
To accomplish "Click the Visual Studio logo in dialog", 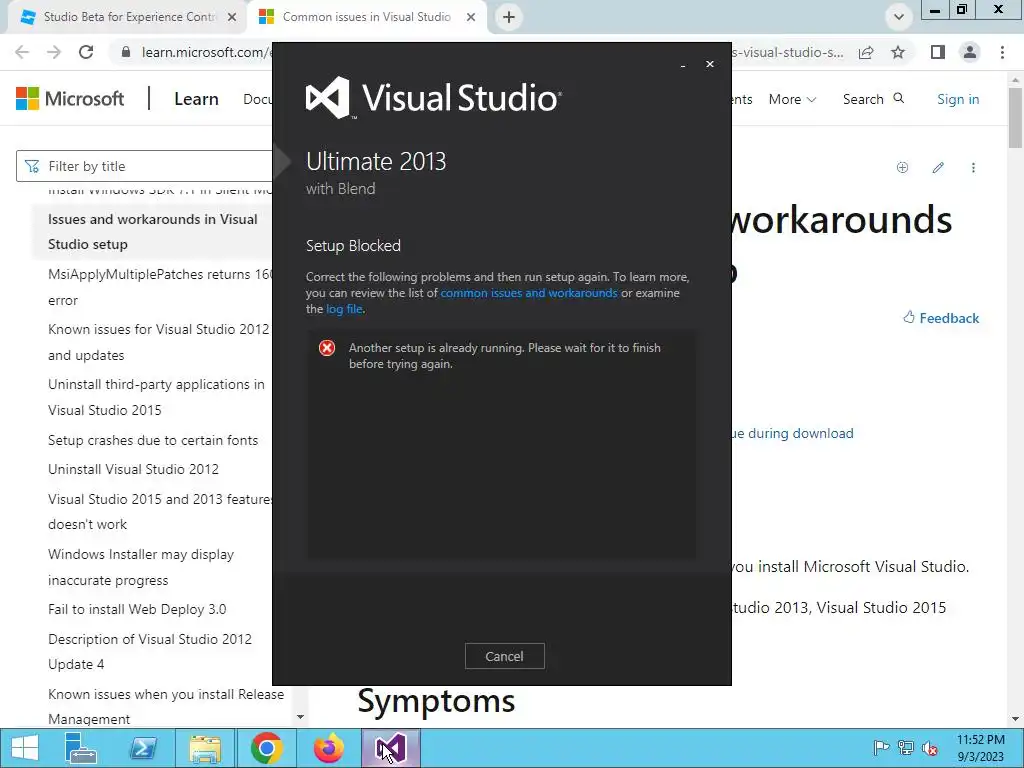I will [434, 98].
